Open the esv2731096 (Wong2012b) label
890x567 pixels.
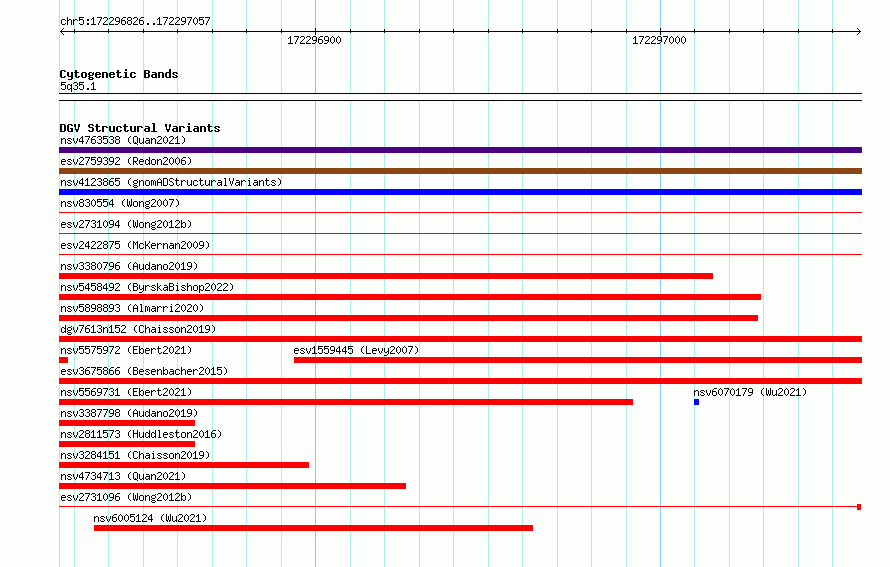click(126, 497)
